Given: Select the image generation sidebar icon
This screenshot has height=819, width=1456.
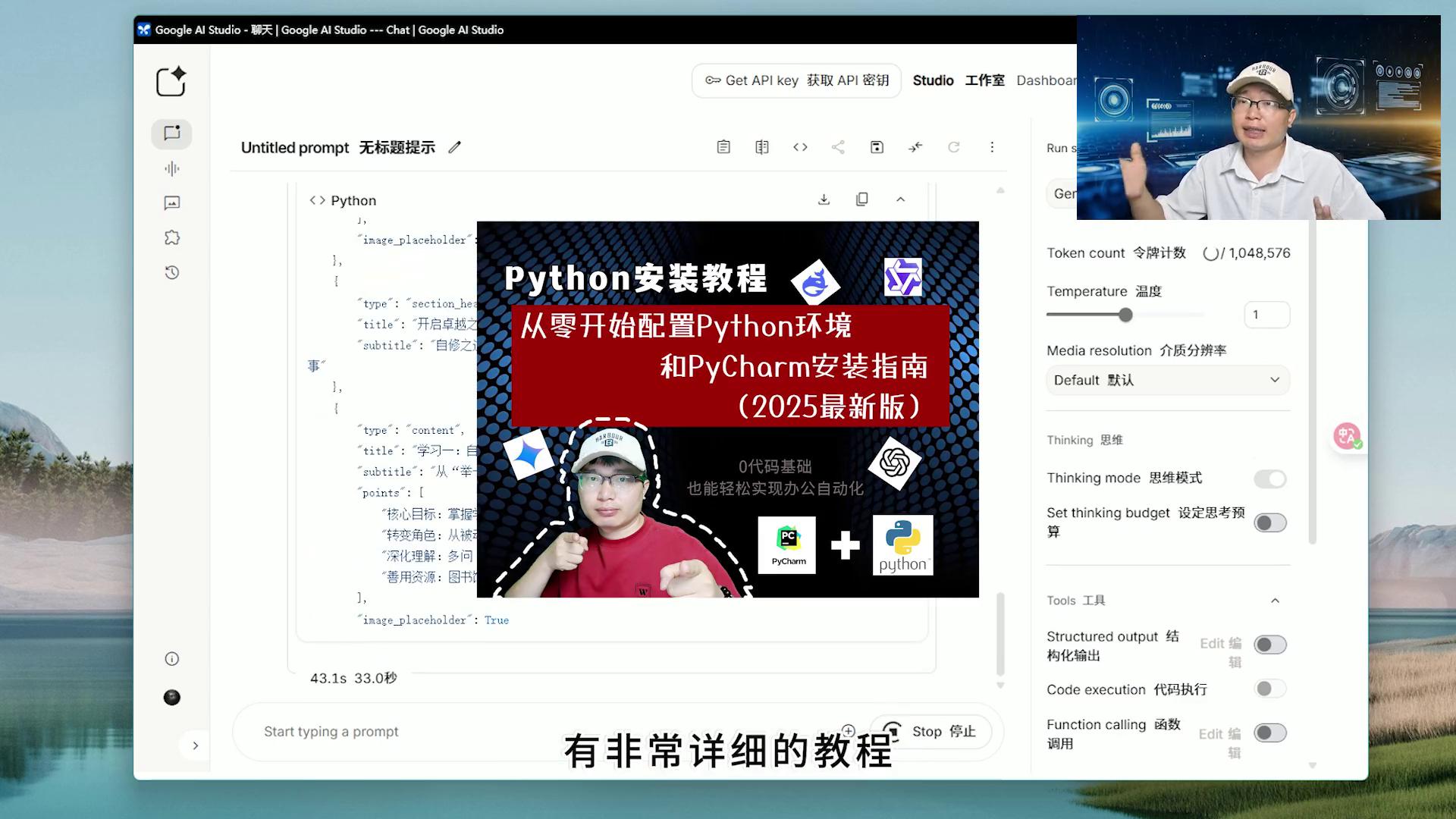Looking at the screenshot, I should click(x=171, y=202).
